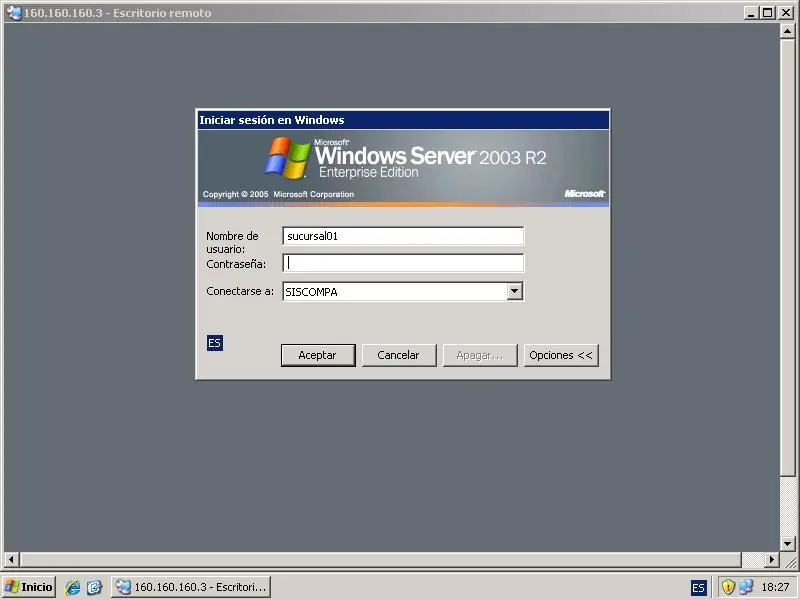Click the horizontal scrollbar right arrow

[772, 560]
